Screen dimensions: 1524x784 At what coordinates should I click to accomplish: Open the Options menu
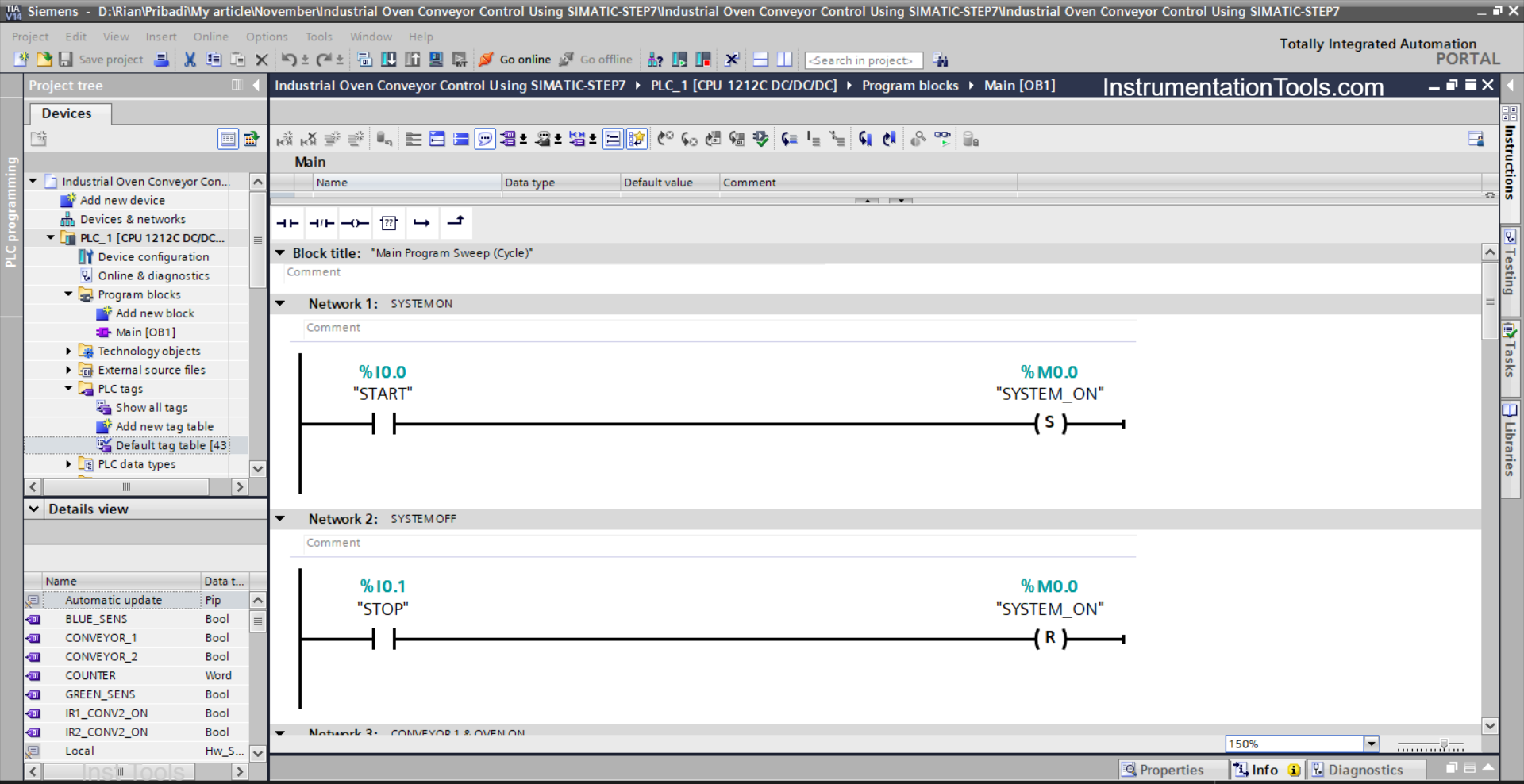[x=266, y=37]
